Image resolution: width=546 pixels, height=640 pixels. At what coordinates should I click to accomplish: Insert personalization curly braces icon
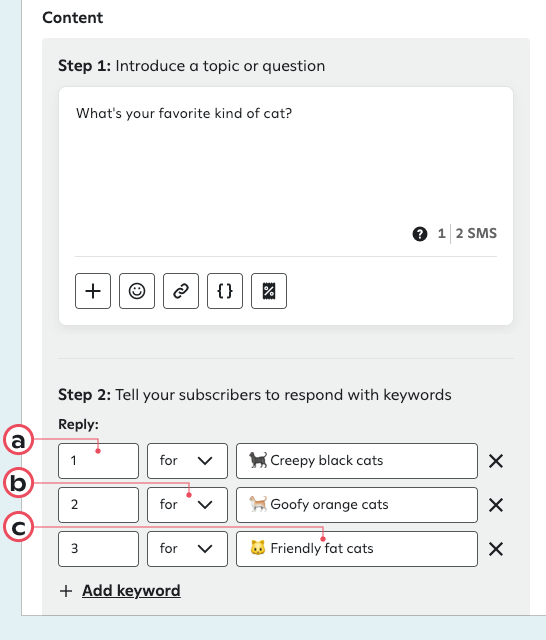225,291
